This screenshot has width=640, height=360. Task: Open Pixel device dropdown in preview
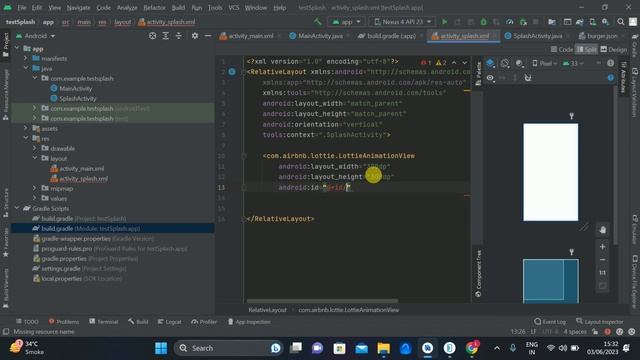[545, 63]
